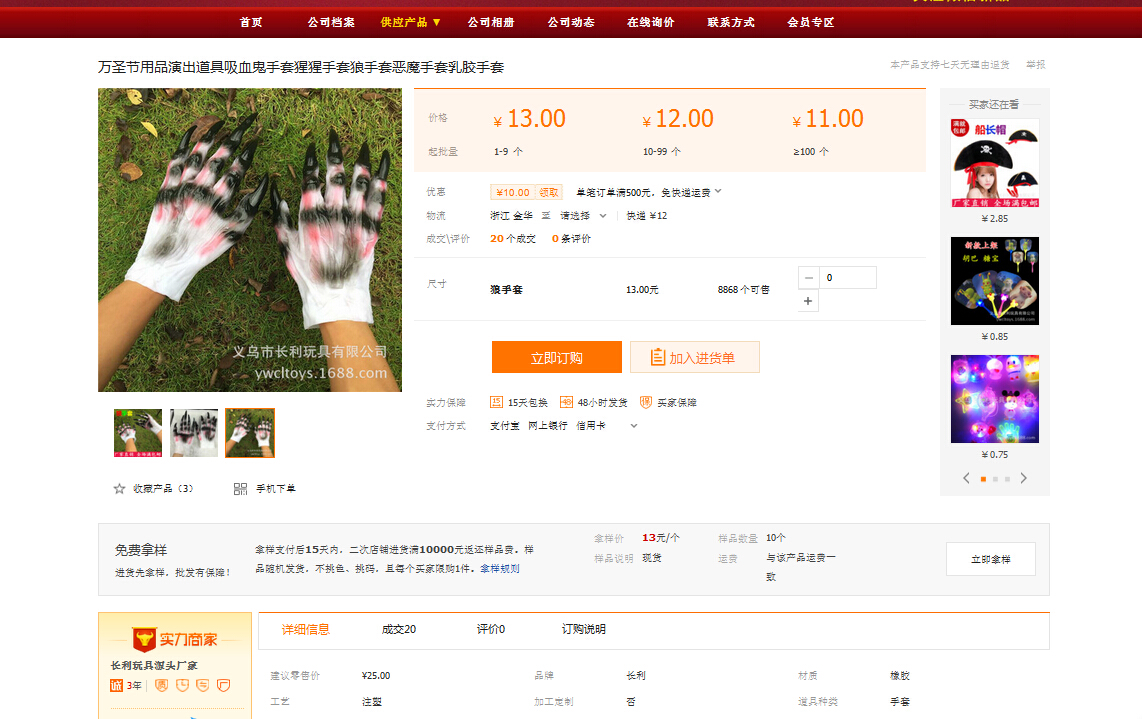Increase the 狼手套 quantity with plus button
The height and width of the screenshot is (719, 1142).
(809, 301)
